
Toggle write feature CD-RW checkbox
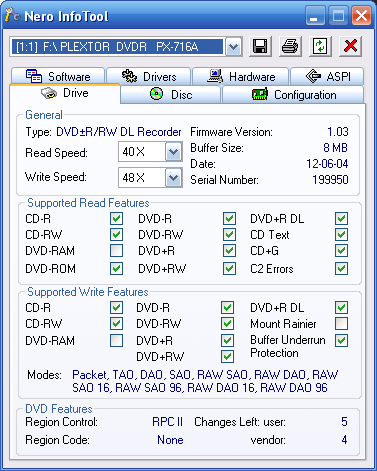[x=116, y=323]
